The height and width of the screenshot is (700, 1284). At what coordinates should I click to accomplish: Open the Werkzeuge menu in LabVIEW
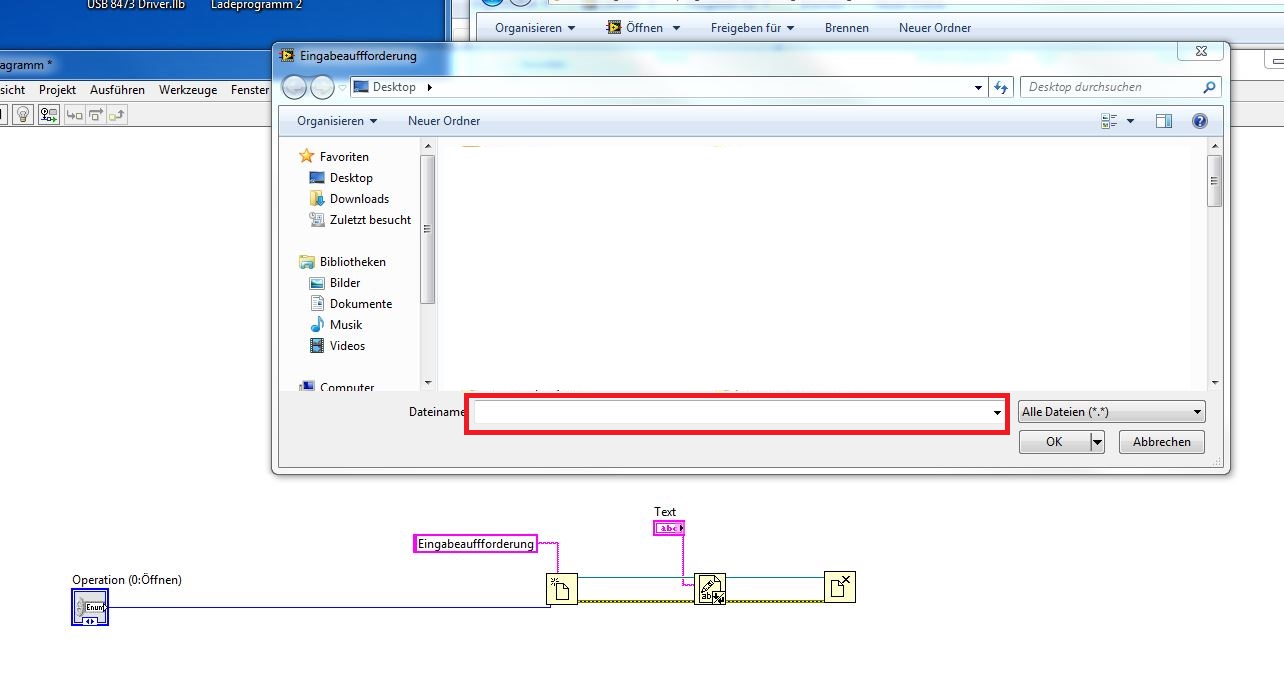click(x=188, y=90)
